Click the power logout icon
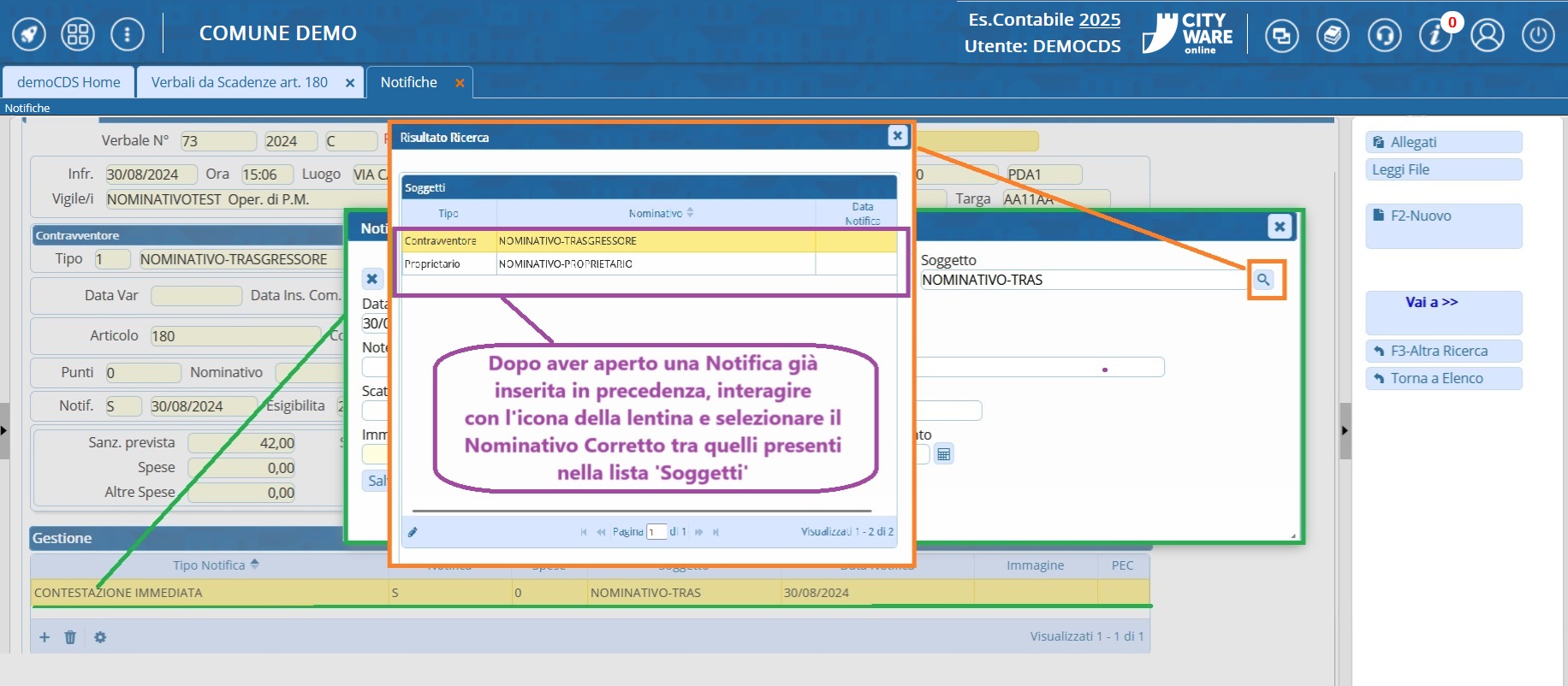Viewport: 1568px width, 686px height. (1538, 35)
